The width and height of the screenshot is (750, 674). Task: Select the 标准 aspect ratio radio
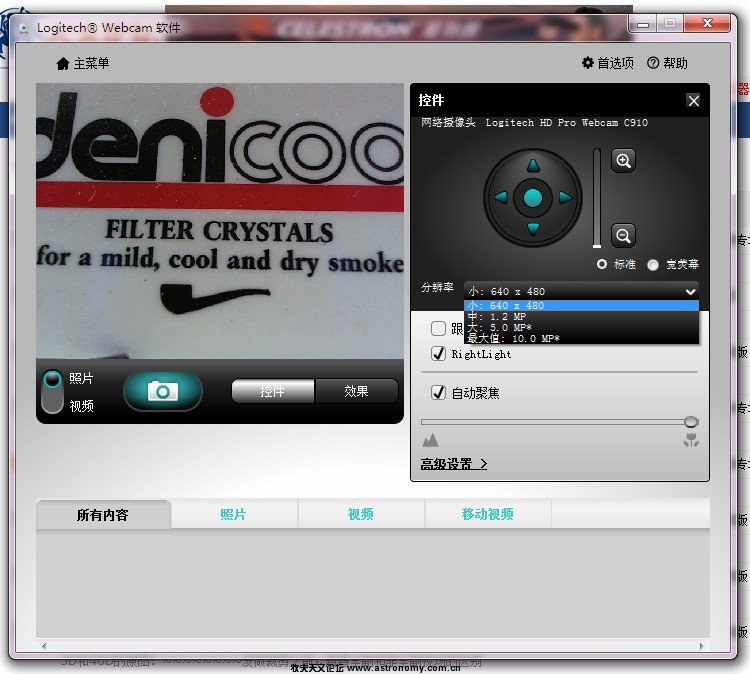pyautogui.click(x=602, y=264)
